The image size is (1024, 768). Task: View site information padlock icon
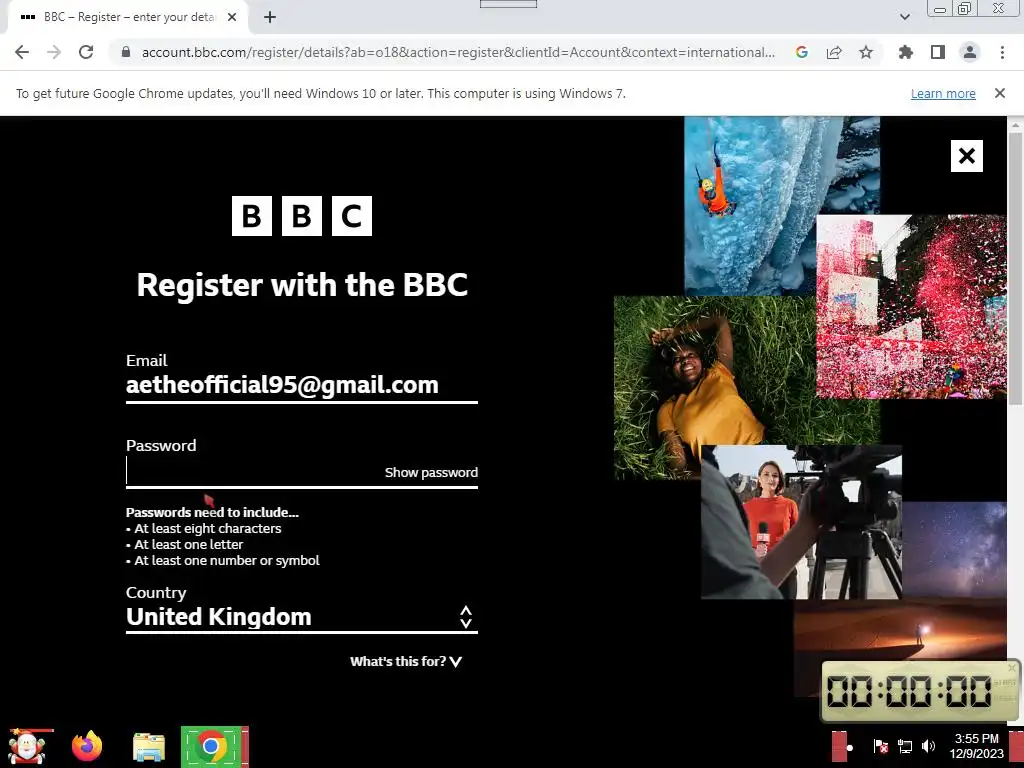(126, 52)
